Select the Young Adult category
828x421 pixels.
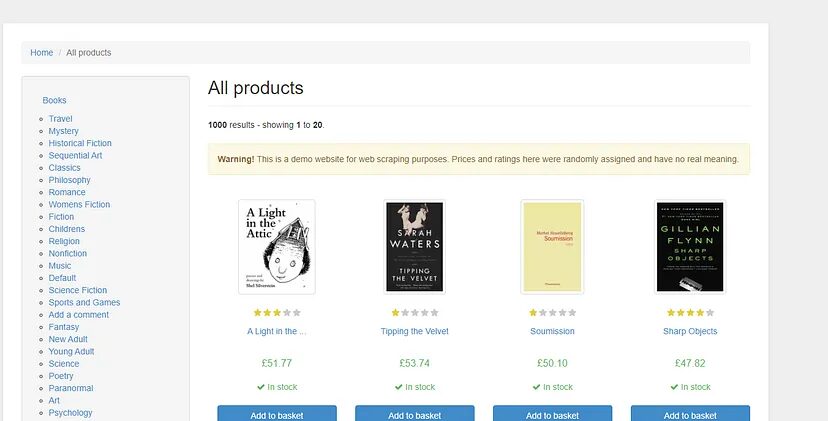70,352
